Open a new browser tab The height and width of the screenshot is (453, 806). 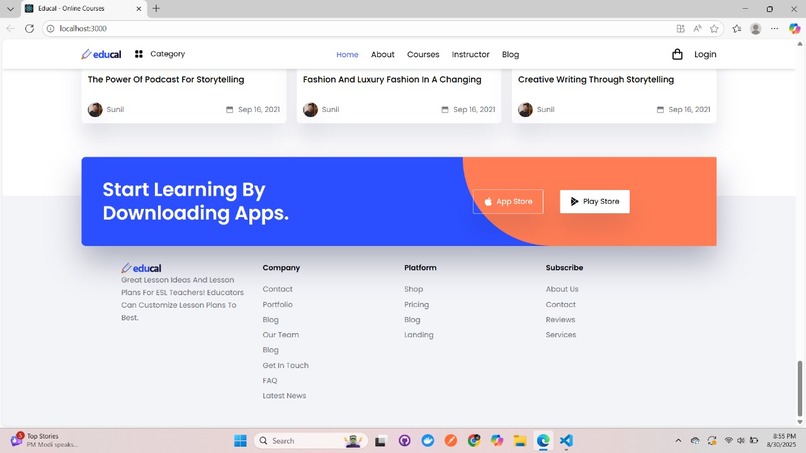156,8
